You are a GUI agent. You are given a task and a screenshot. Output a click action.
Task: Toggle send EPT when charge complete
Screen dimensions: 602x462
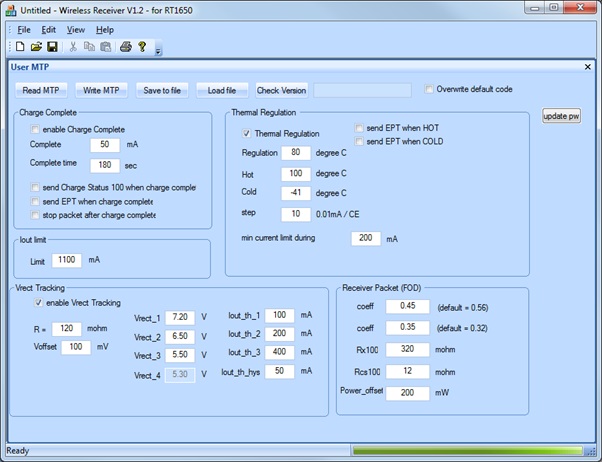pos(35,201)
